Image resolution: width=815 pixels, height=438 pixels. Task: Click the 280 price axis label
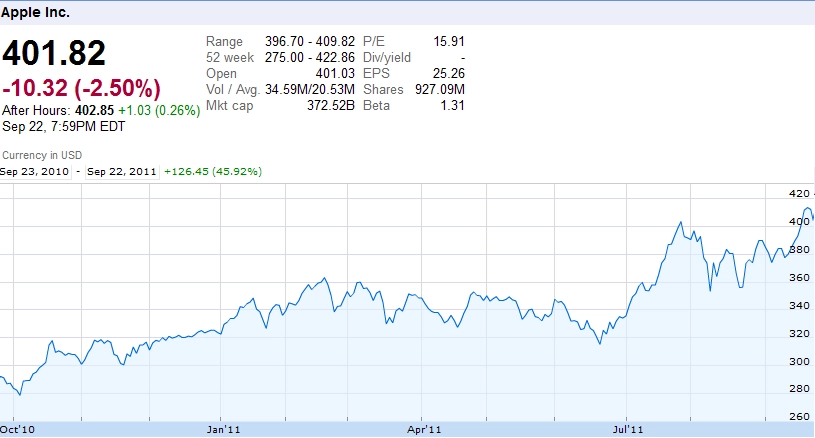click(x=799, y=388)
